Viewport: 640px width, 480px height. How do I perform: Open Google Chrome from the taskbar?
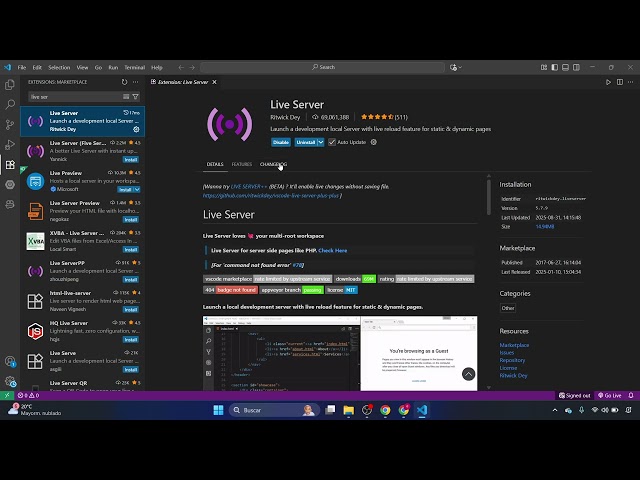385,410
